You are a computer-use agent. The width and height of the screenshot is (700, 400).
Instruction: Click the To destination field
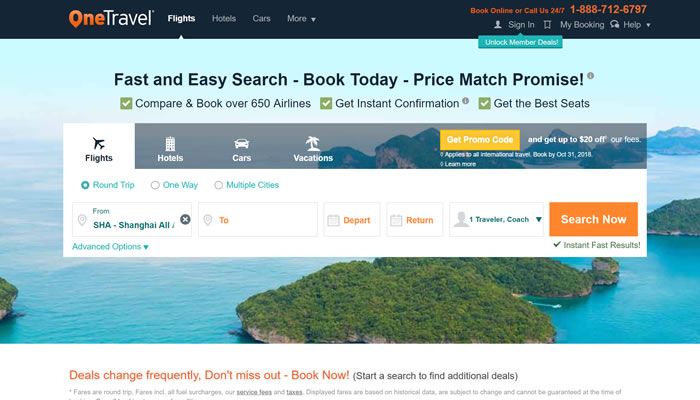coord(258,219)
